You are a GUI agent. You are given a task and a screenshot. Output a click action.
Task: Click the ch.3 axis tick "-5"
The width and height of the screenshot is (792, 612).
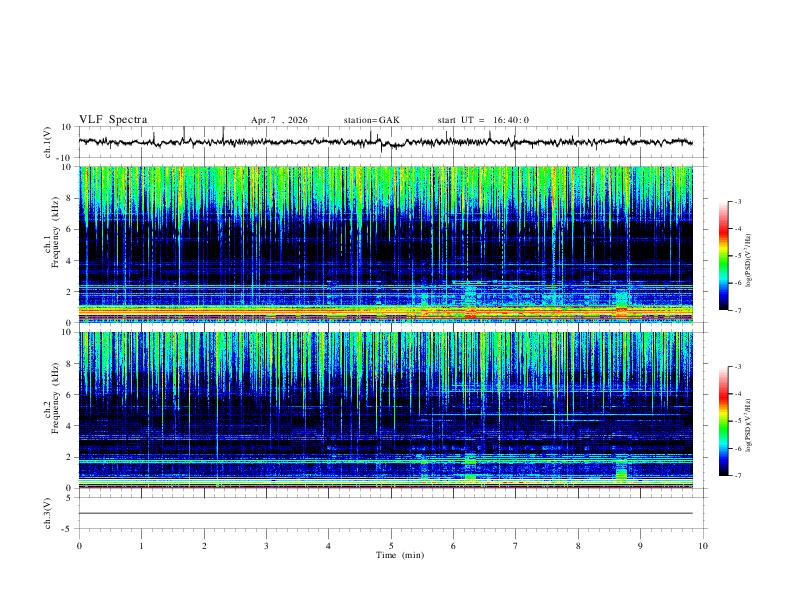pyautogui.click(x=67, y=529)
